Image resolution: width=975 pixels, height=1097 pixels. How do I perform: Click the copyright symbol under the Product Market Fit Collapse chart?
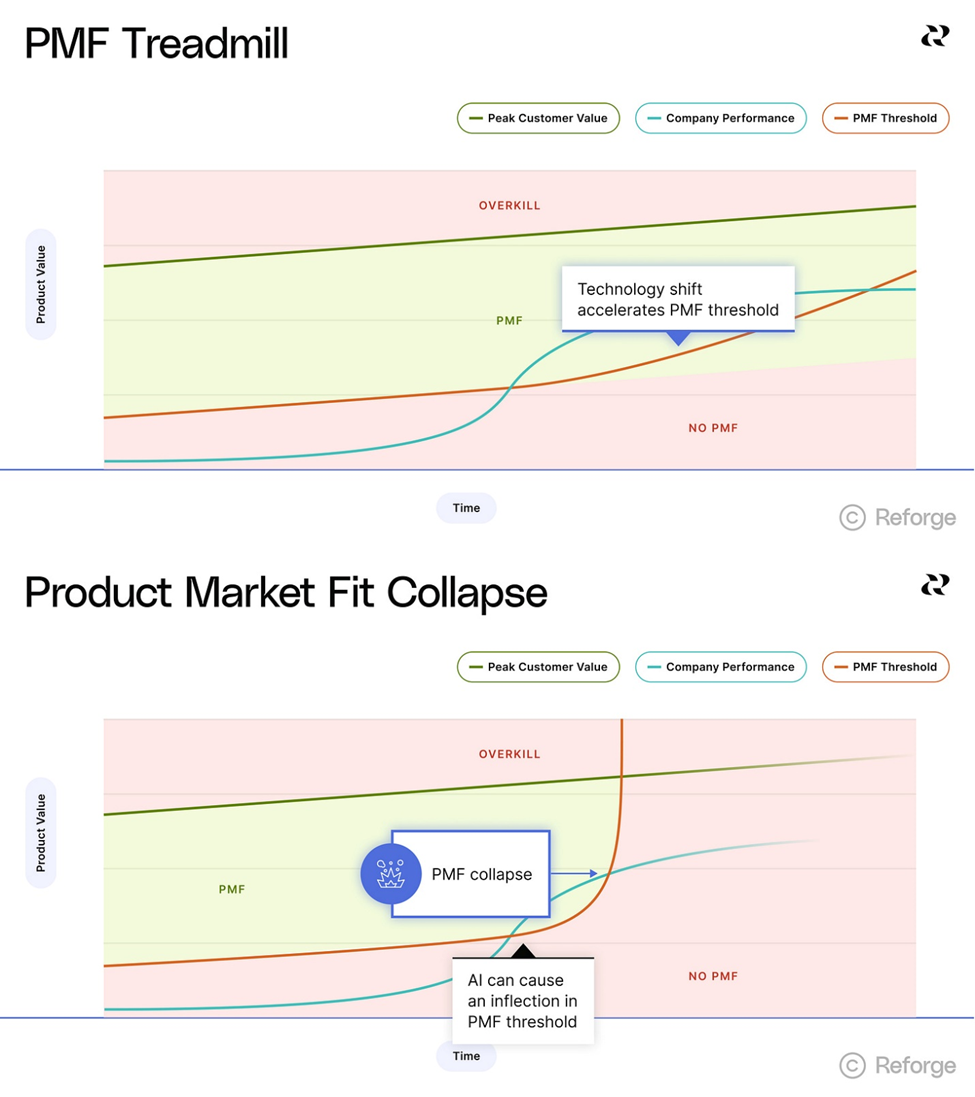[x=852, y=1065]
